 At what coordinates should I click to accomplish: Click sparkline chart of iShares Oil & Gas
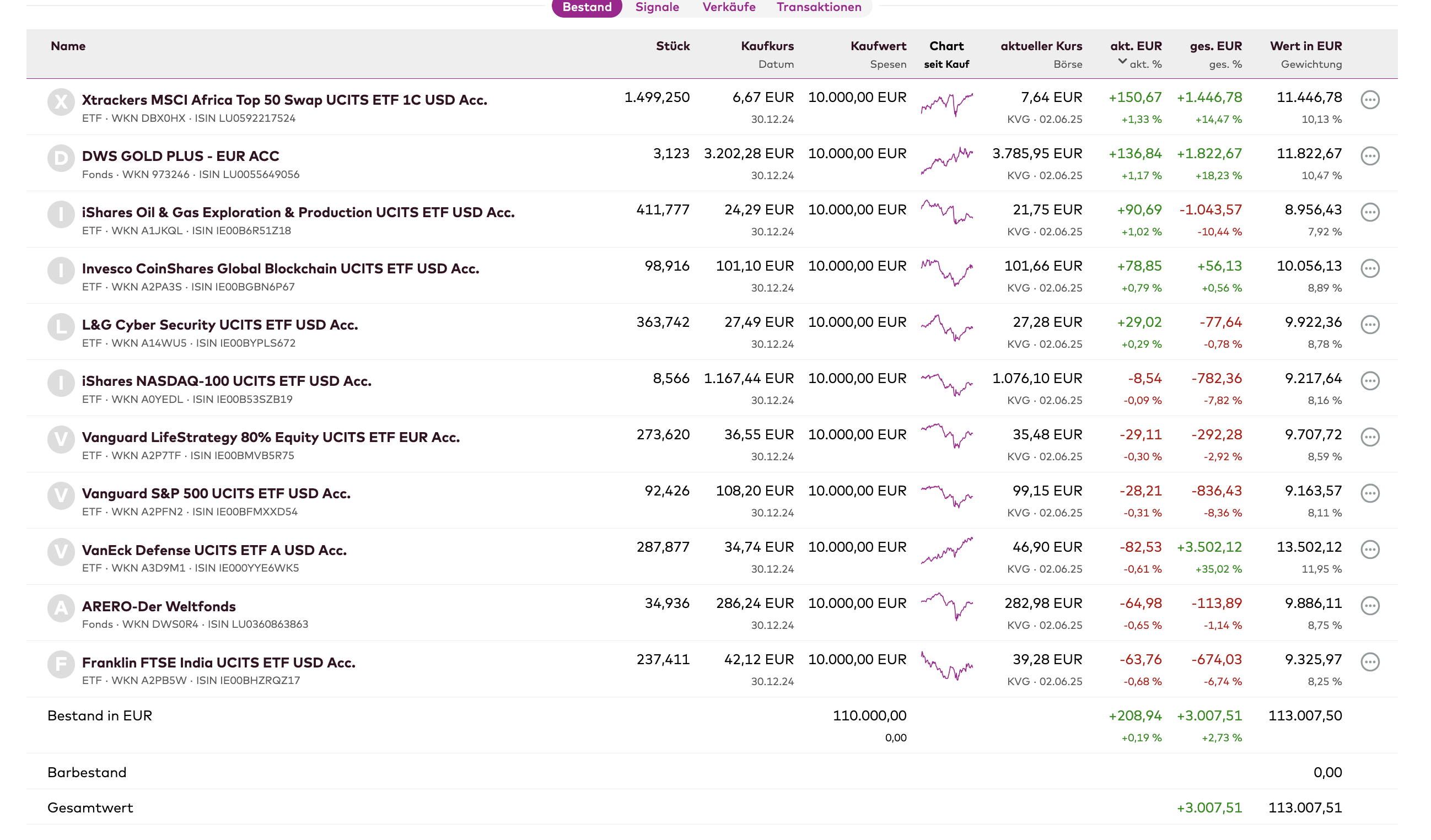(946, 212)
